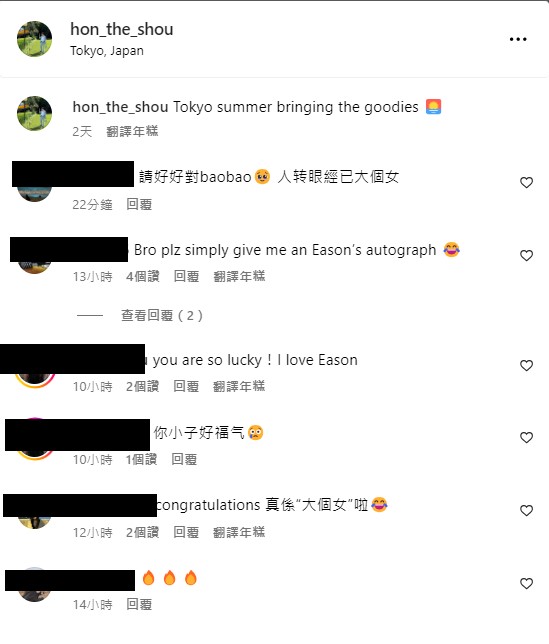Open the three-dot more options menu
Viewport: 549px width, 644px height.
(518, 39)
